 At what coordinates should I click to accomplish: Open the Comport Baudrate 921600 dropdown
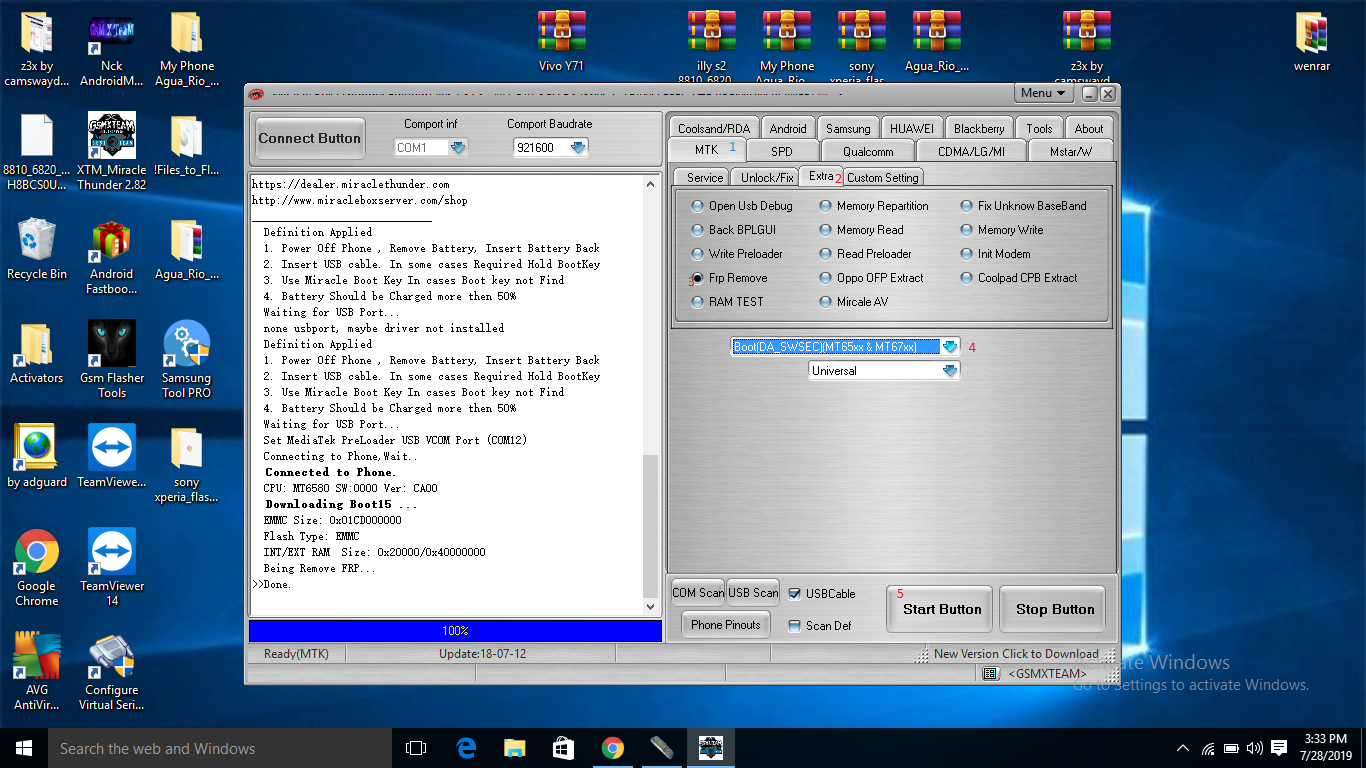tap(577, 148)
